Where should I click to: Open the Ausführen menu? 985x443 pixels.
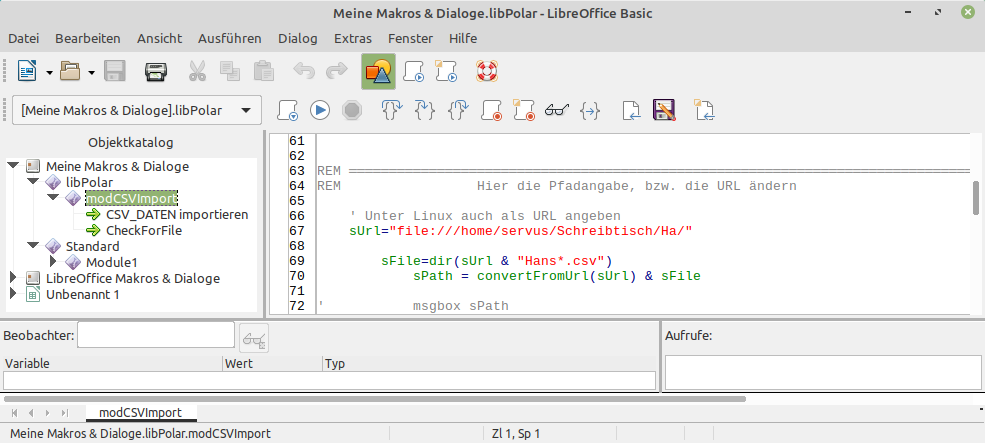pos(230,38)
